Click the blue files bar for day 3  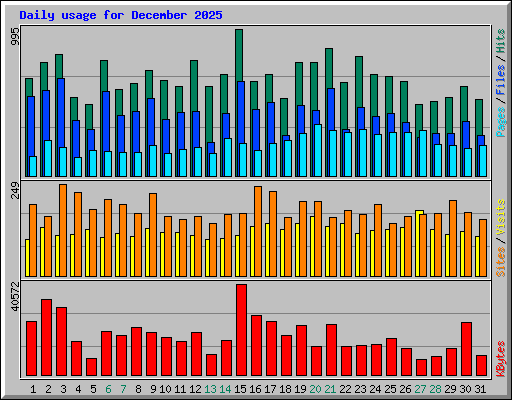(61, 113)
